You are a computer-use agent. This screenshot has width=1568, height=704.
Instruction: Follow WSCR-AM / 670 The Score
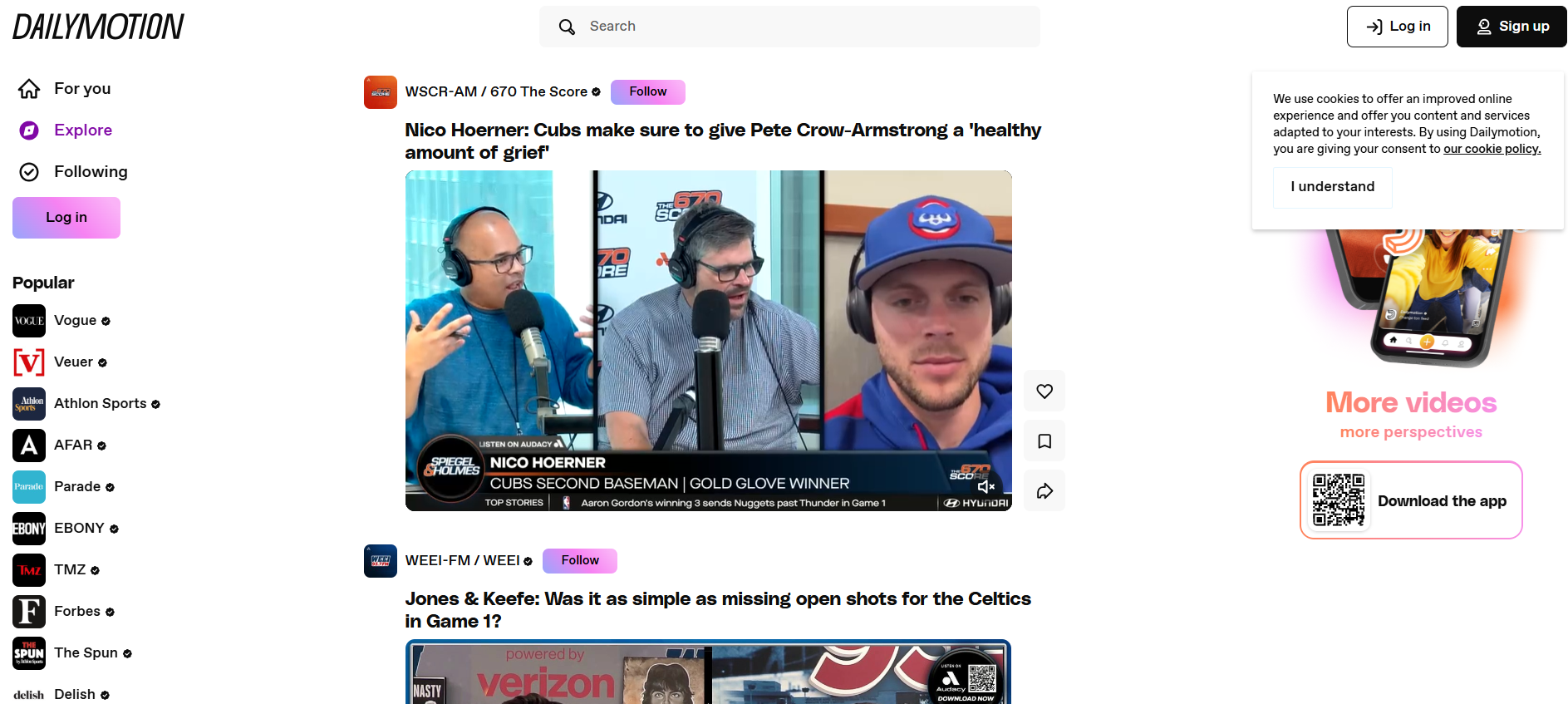(648, 92)
